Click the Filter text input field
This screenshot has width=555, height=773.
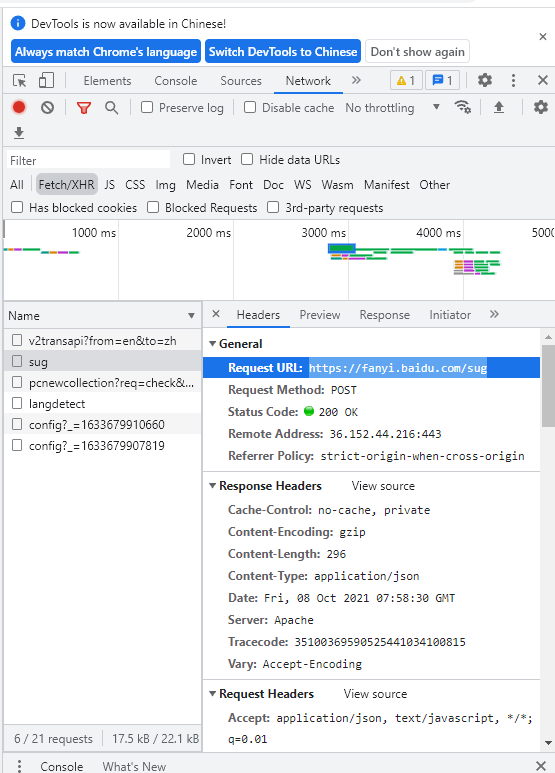coord(89,160)
